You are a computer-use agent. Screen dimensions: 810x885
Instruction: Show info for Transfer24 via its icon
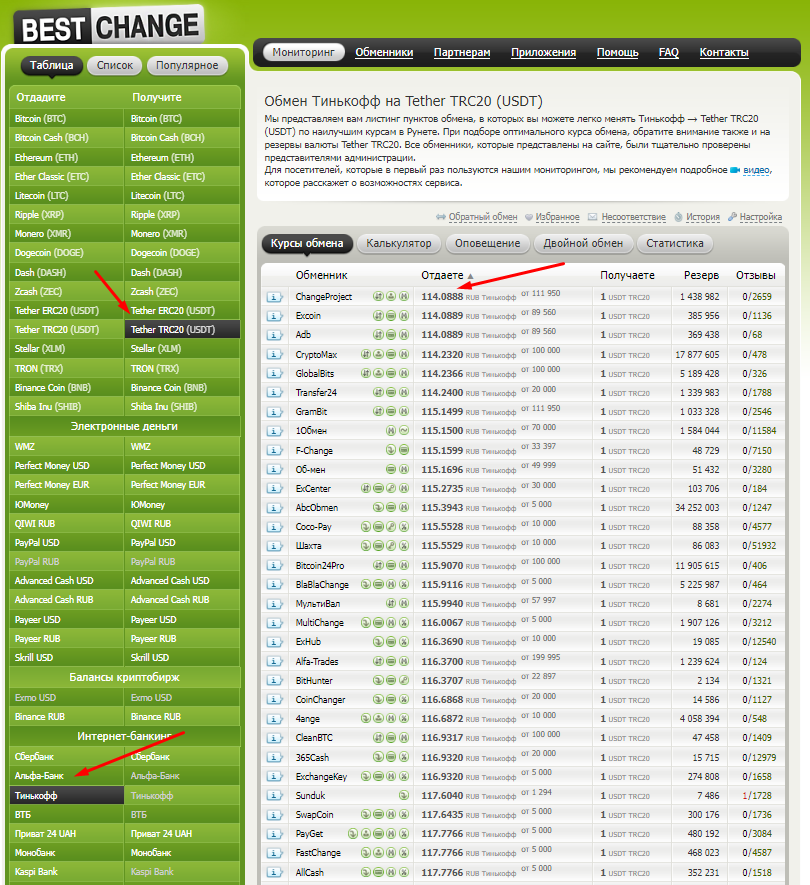pos(274,393)
